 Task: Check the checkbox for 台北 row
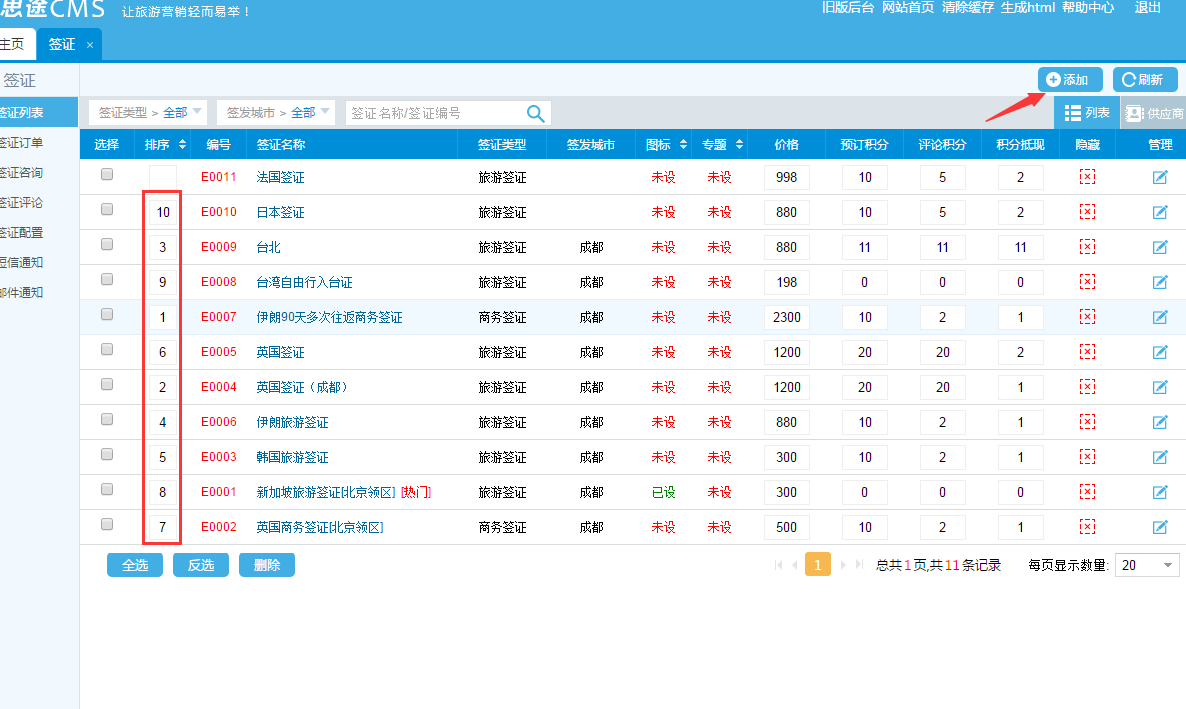(107, 244)
